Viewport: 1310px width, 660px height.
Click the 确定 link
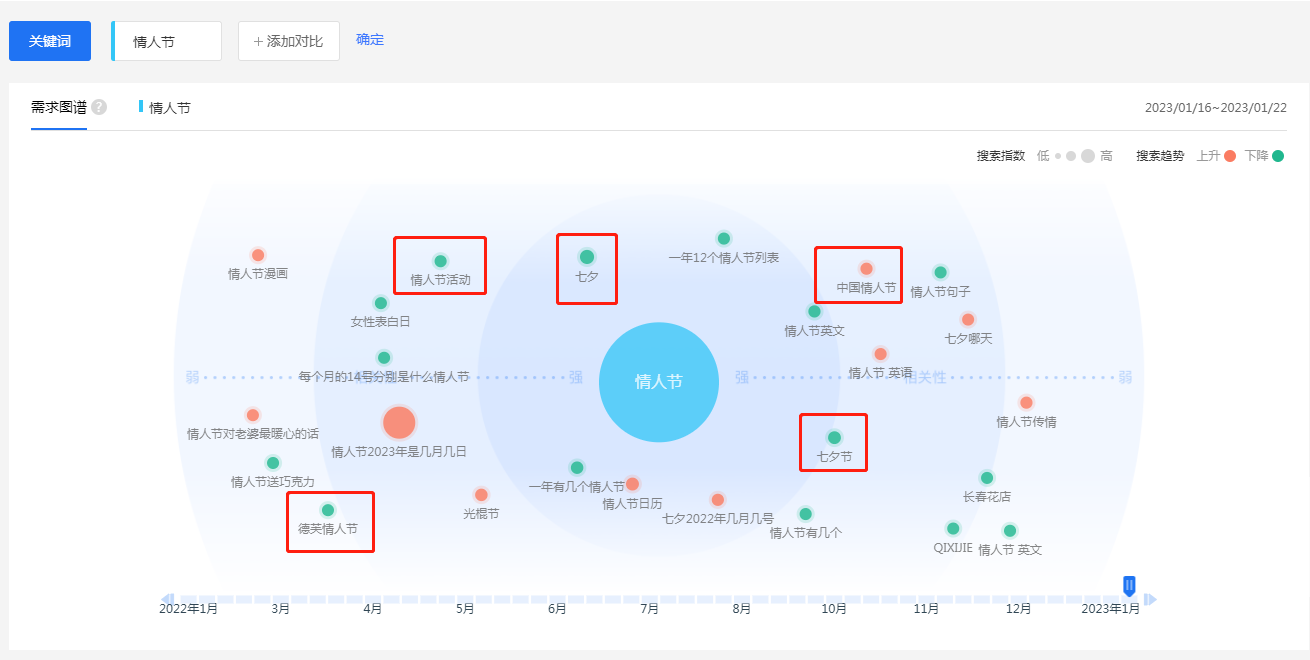(x=370, y=40)
